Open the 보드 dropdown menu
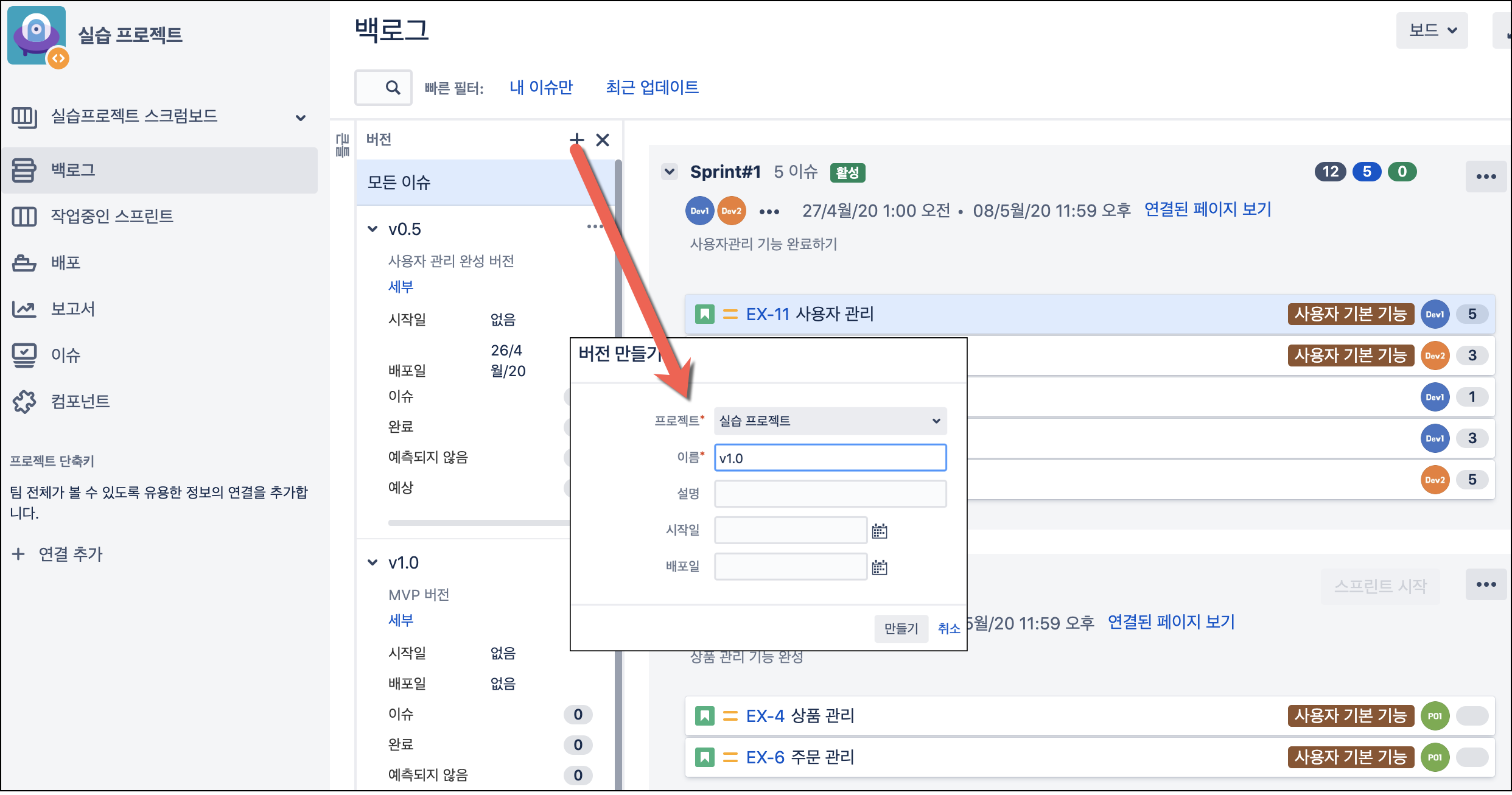 coord(1432,30)
